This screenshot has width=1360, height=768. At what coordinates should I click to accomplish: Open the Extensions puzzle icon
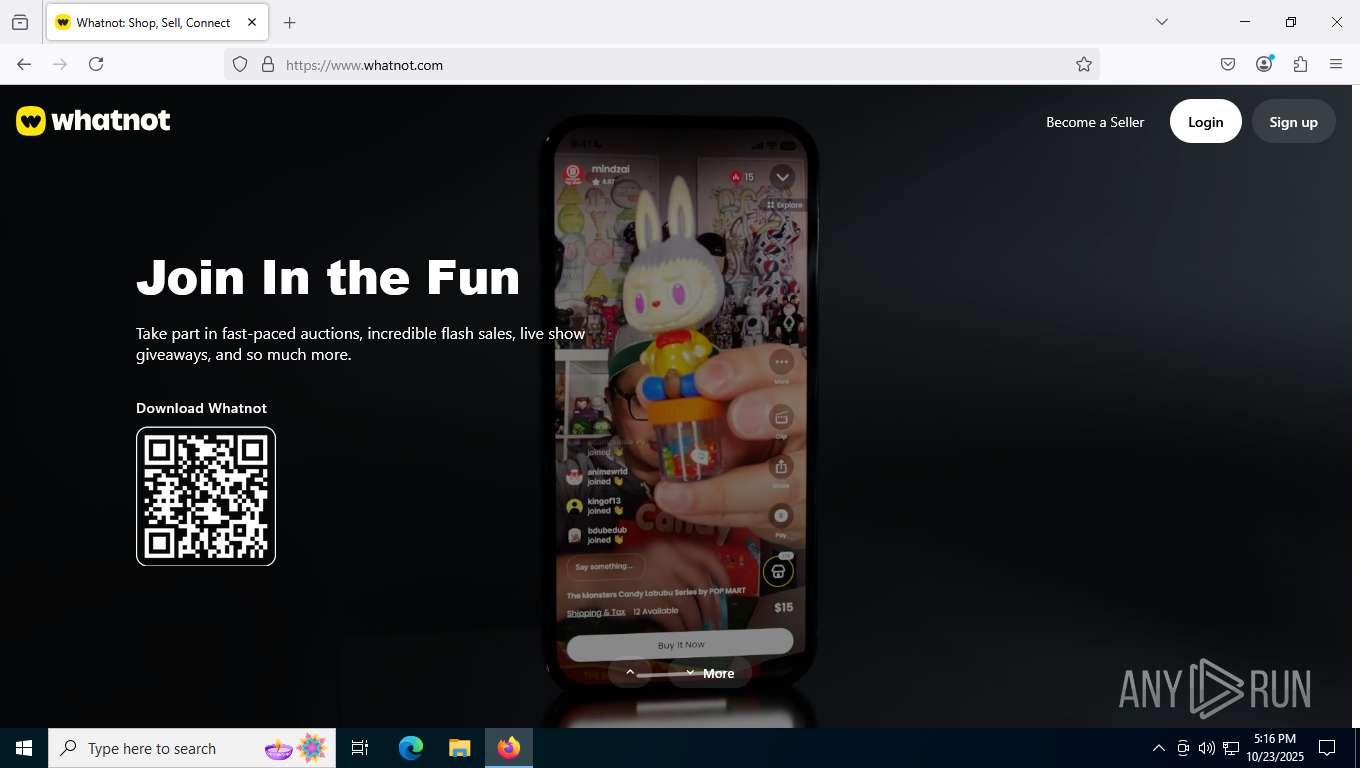point(1300,64)
